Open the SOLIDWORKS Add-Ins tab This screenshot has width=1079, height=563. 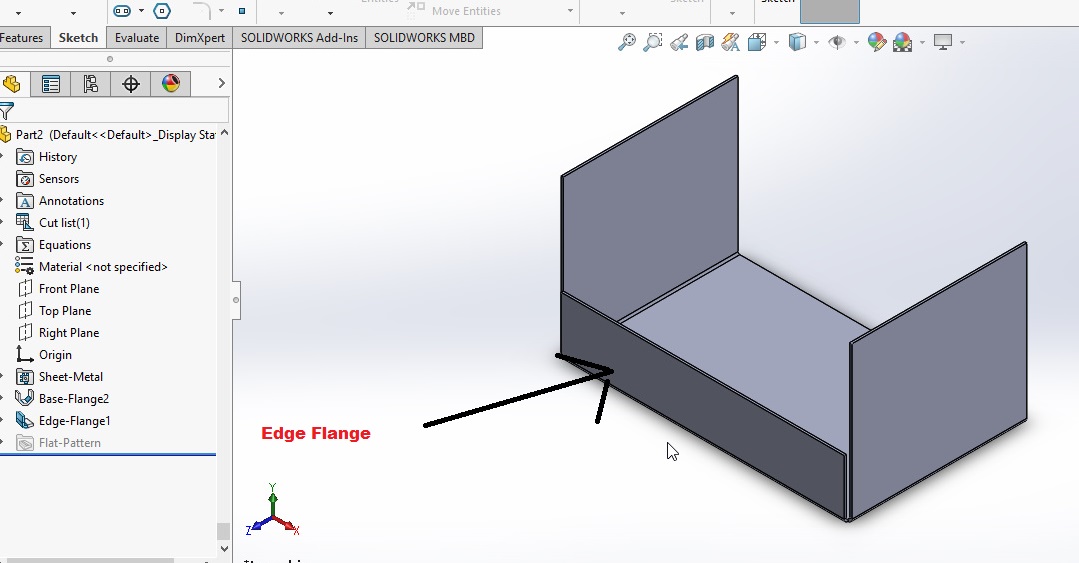299,38
